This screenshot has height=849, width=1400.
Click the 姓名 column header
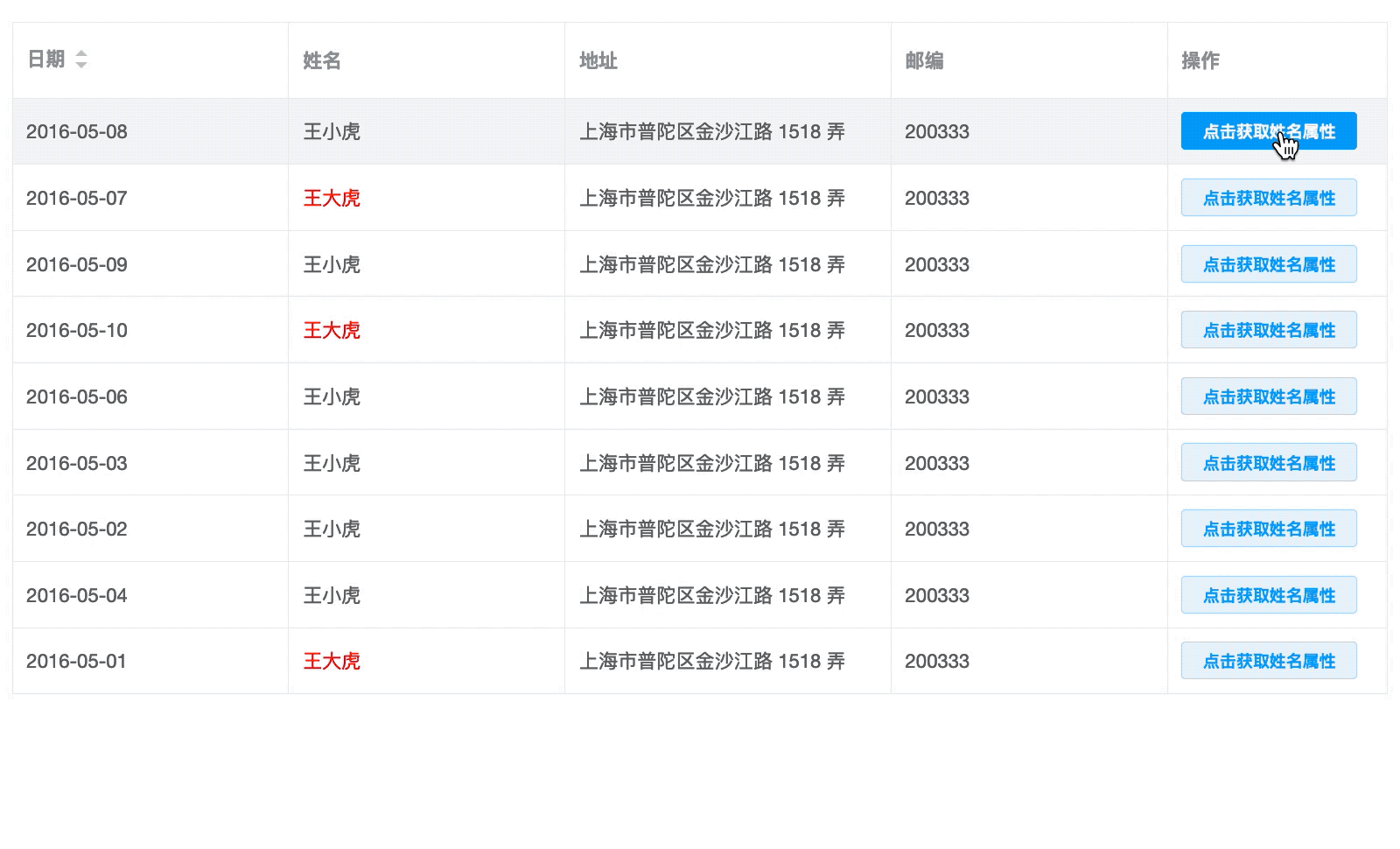pos(322,60)
